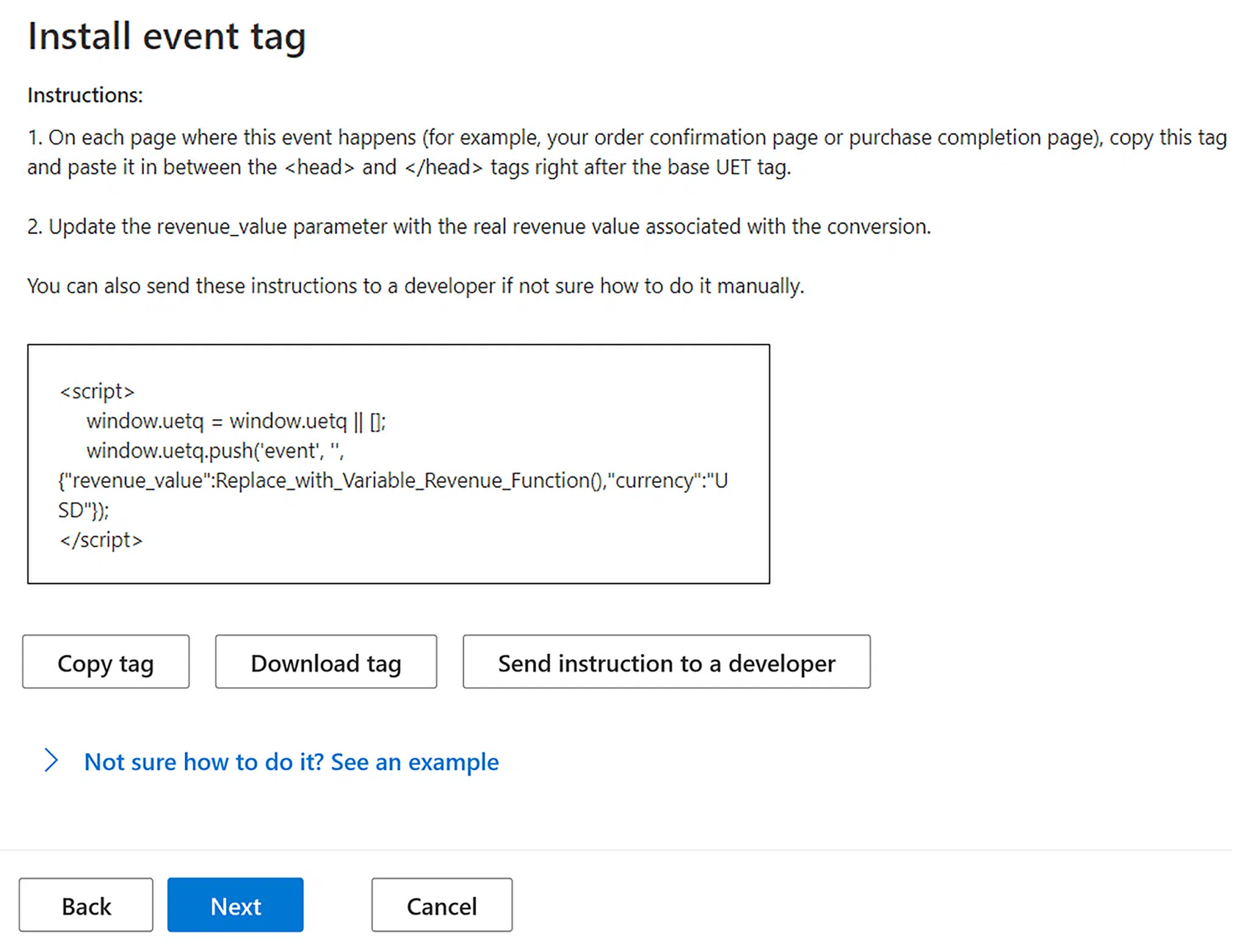This screenshot has width=1249, height=952.
Task: Click the blue Next button
Action: click(x=235, y=905)
